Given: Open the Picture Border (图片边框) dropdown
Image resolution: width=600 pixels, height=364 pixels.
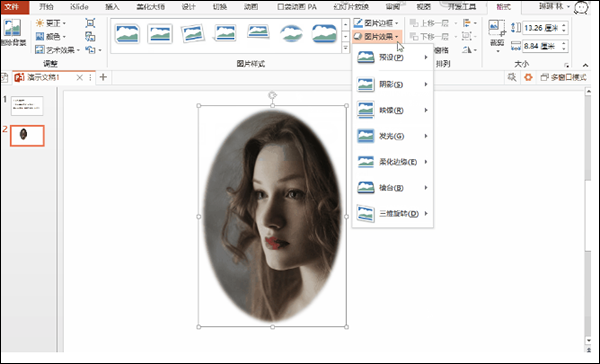Looking at the screenshot, I should 377,23.
